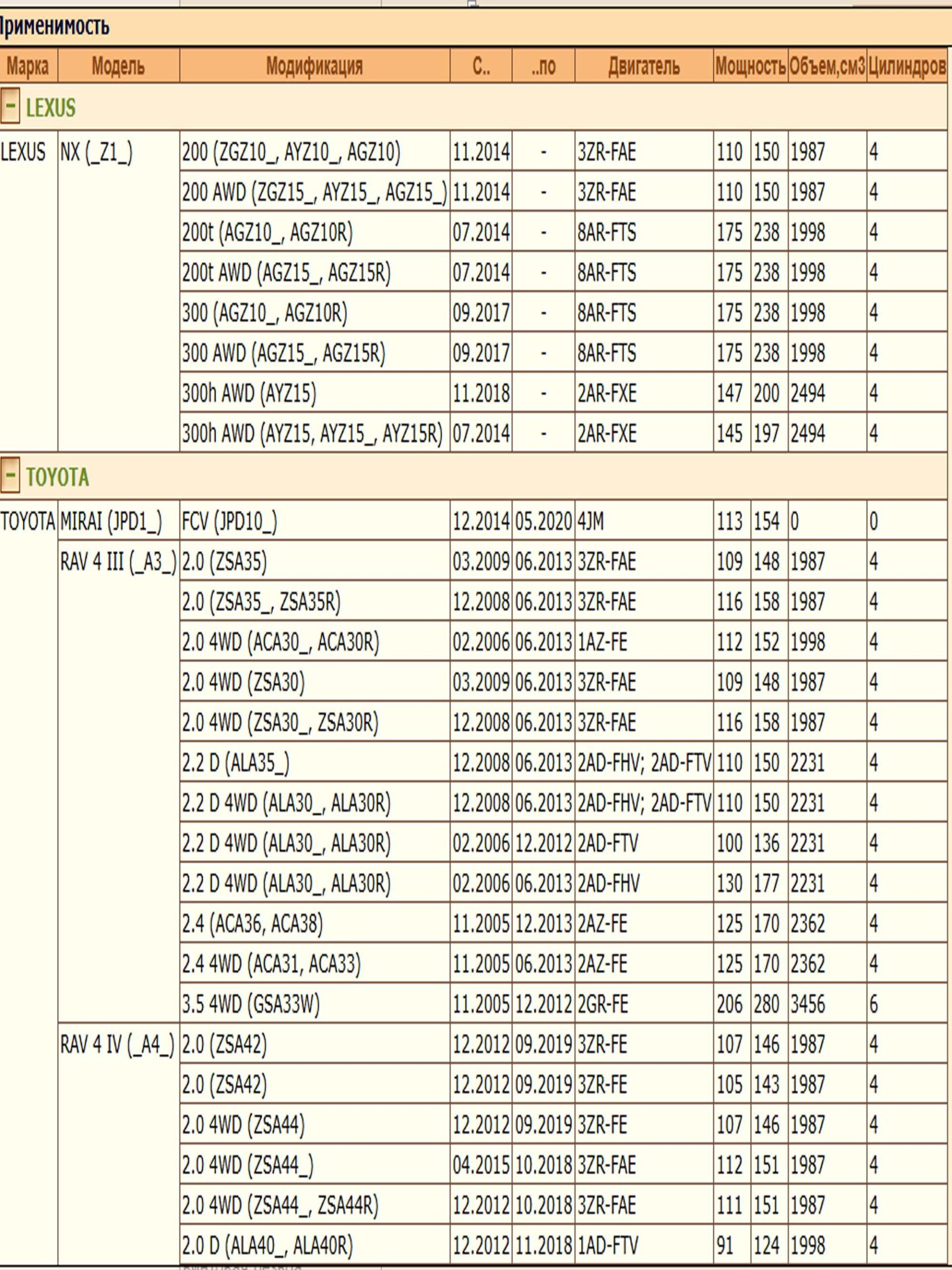The height and width of the screenshot is (1270, 952).
Task: Click the 1AZ-FE engine cell
Action: pyautogui.click(x=602, y=642)
